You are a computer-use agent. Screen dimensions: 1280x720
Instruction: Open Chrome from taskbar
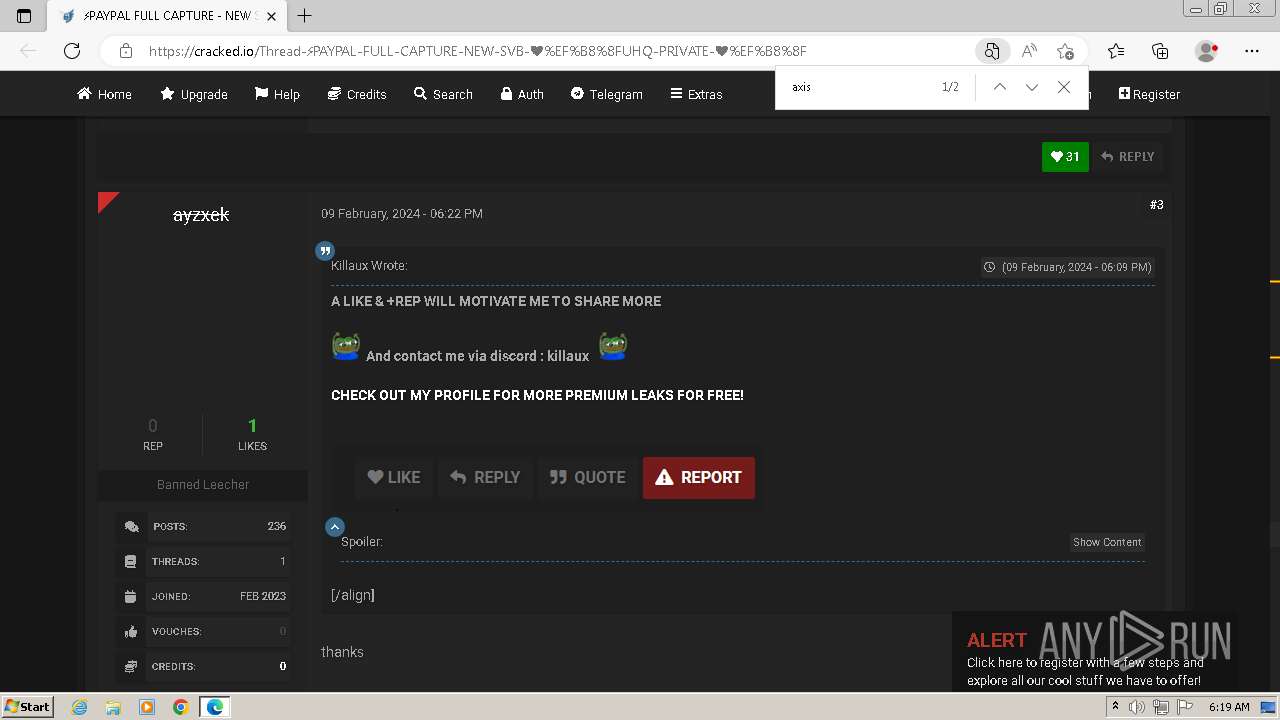tap(181, 707)
